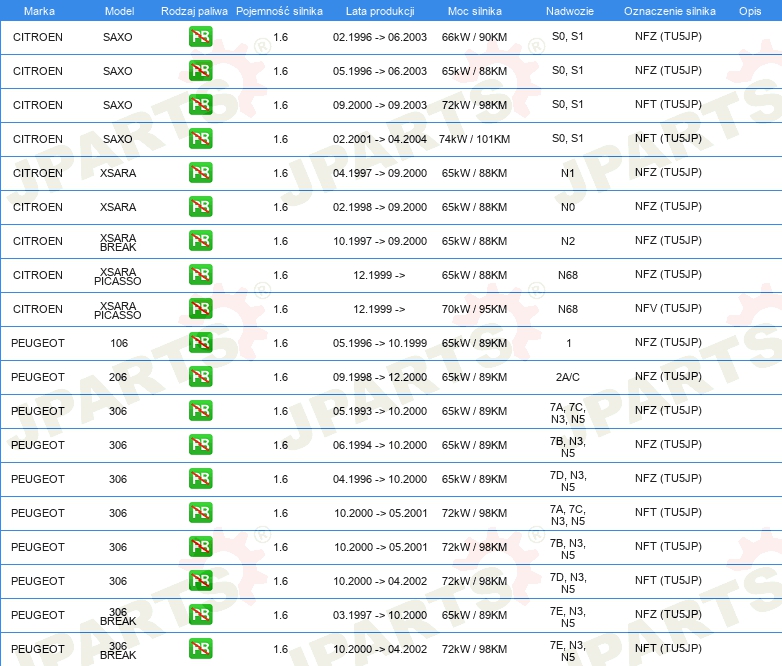782x666 pixels.
Task: Click the fuel icon for 306 Break 72kW / 98KM
Action: pos(200,649)
